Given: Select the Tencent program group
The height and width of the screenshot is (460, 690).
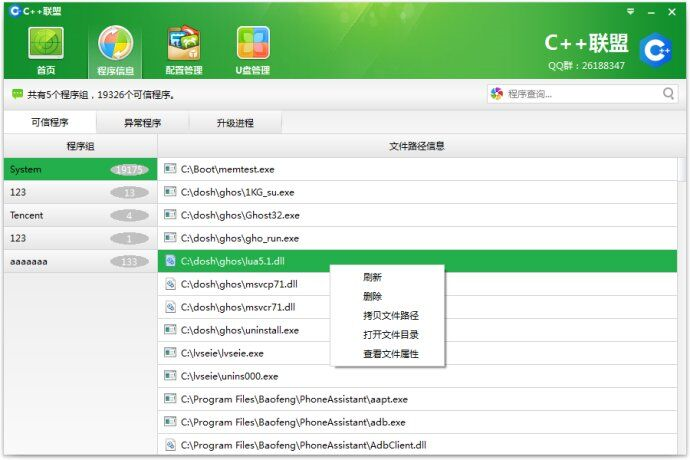Looking at the screenshot, I should point(81,215).
